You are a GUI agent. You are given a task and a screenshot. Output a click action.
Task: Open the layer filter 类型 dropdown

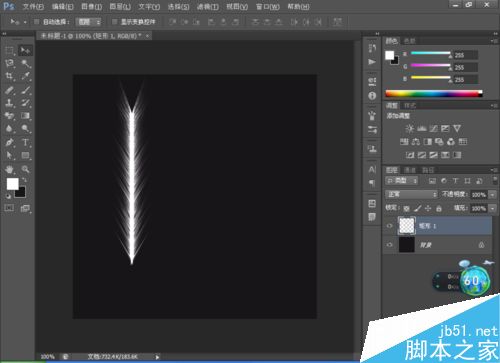pyautogui.click(x=401, y=181)
